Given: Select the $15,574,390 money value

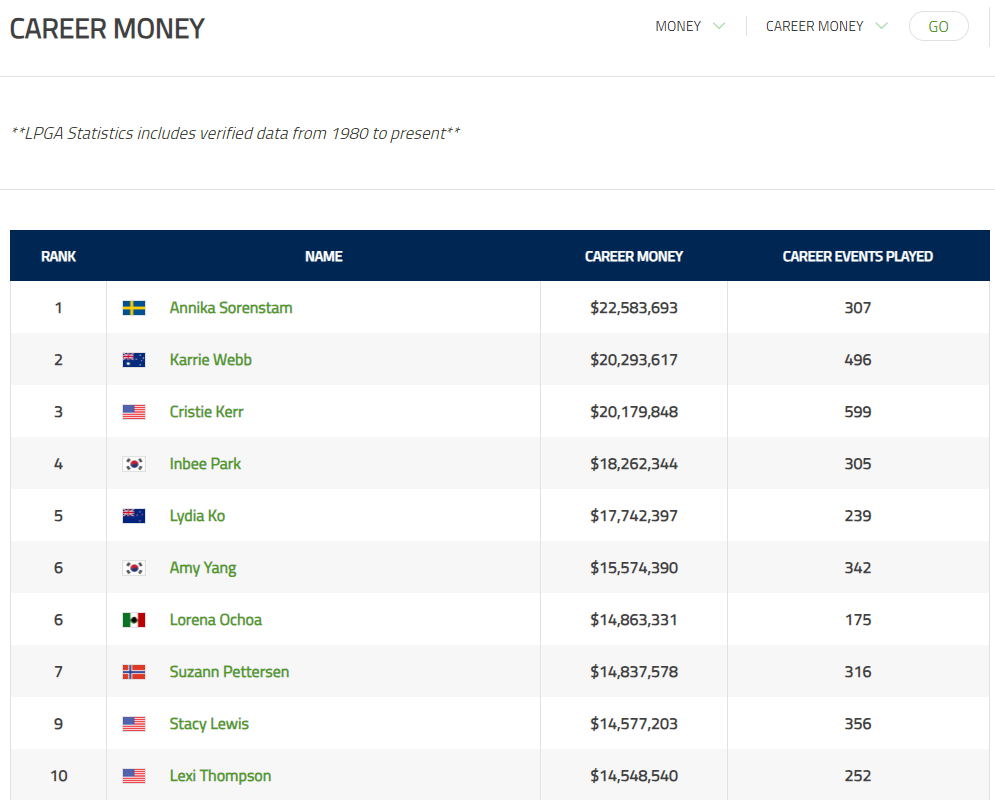Looking at the screenshot, I should [x=634, y=568].
